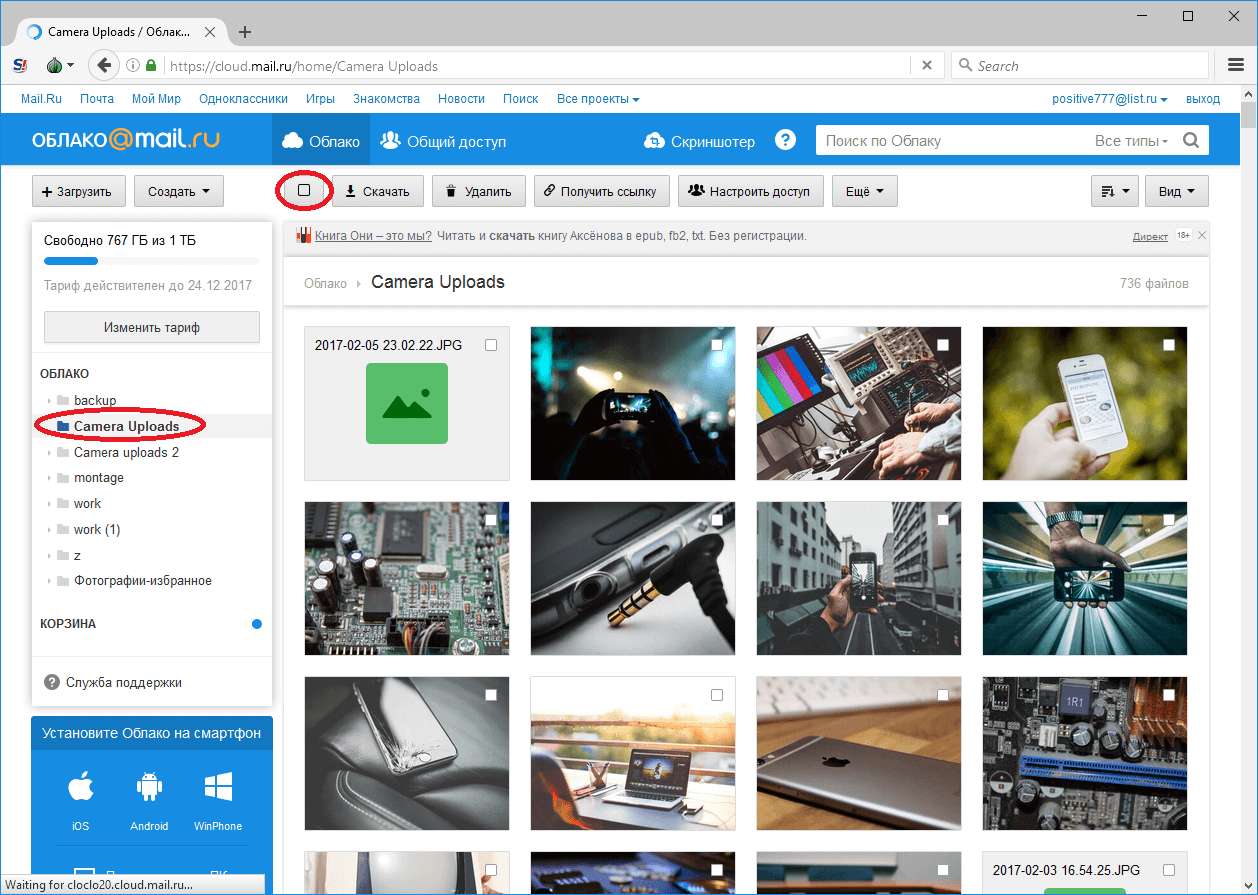Click the search magnifier icon in Облако search
Screen dimensions: 1258x895
click(1190, 141)
